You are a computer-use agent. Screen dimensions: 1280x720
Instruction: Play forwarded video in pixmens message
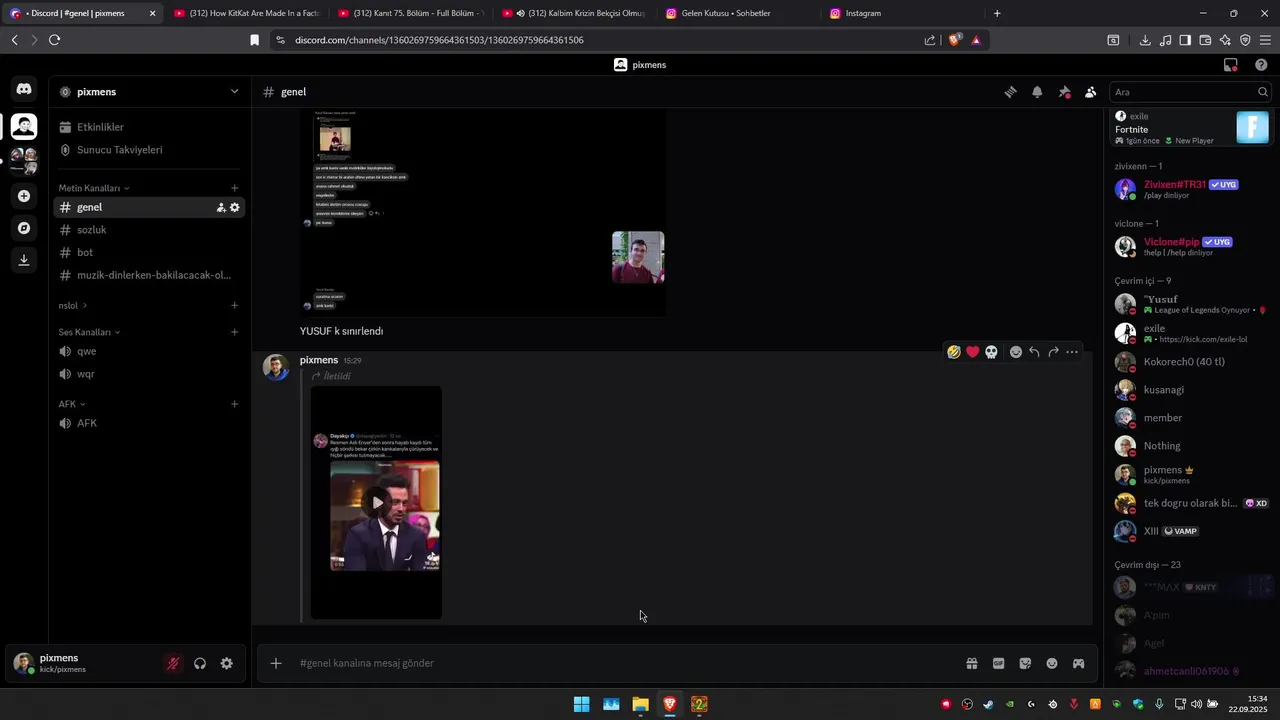[x=377, y=503]
